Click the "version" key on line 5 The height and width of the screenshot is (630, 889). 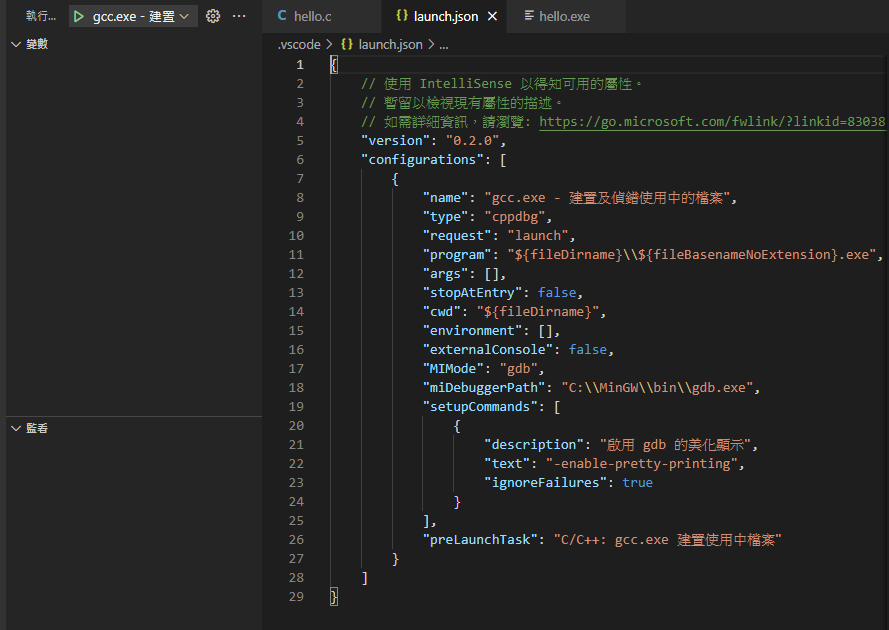click(396, 141)
